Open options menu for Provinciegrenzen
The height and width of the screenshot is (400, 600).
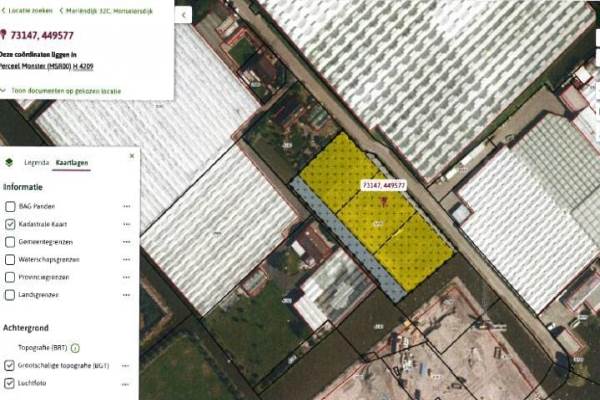[127, 277]
